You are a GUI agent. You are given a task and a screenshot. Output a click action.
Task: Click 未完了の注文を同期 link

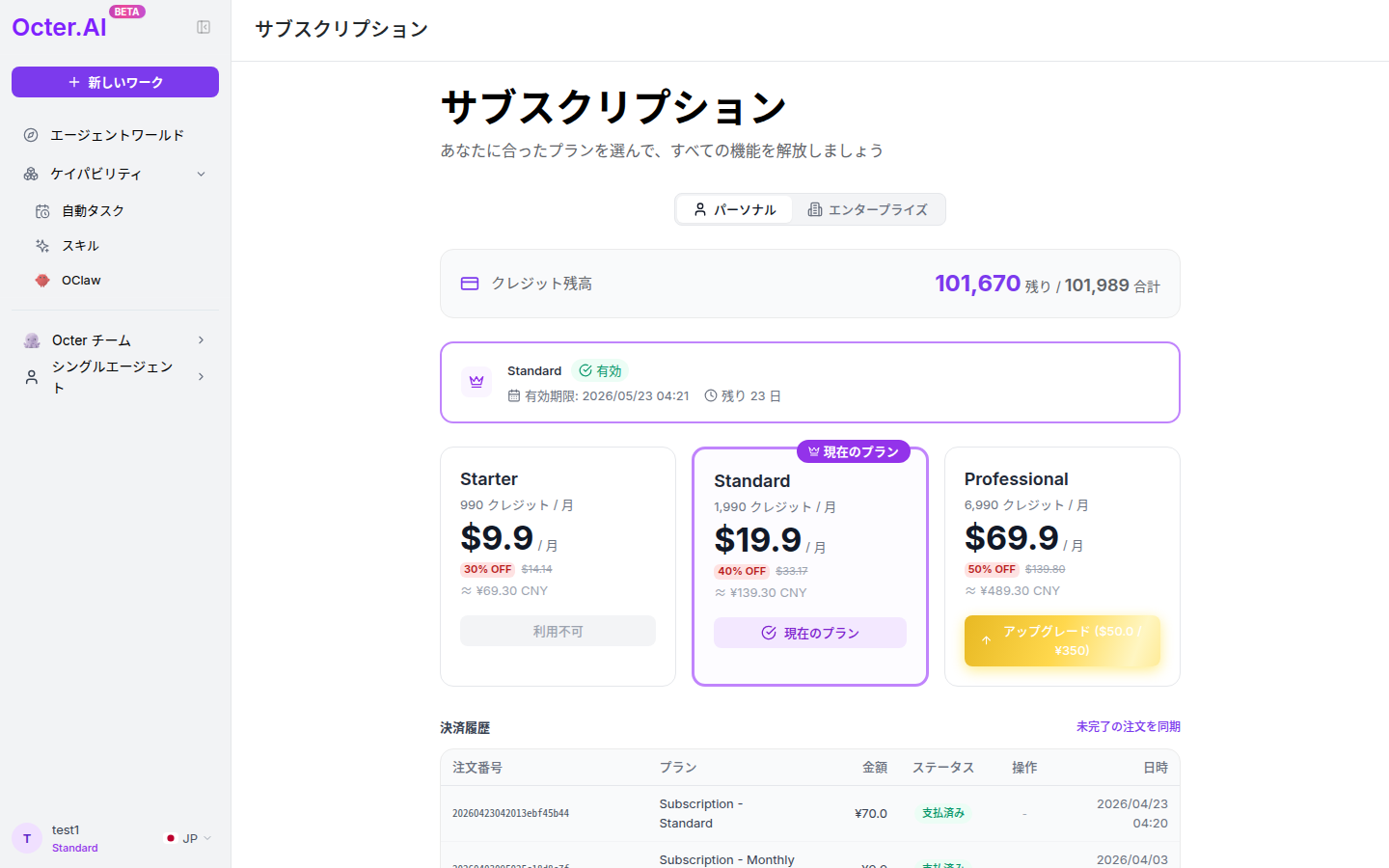coord(1129,726)
